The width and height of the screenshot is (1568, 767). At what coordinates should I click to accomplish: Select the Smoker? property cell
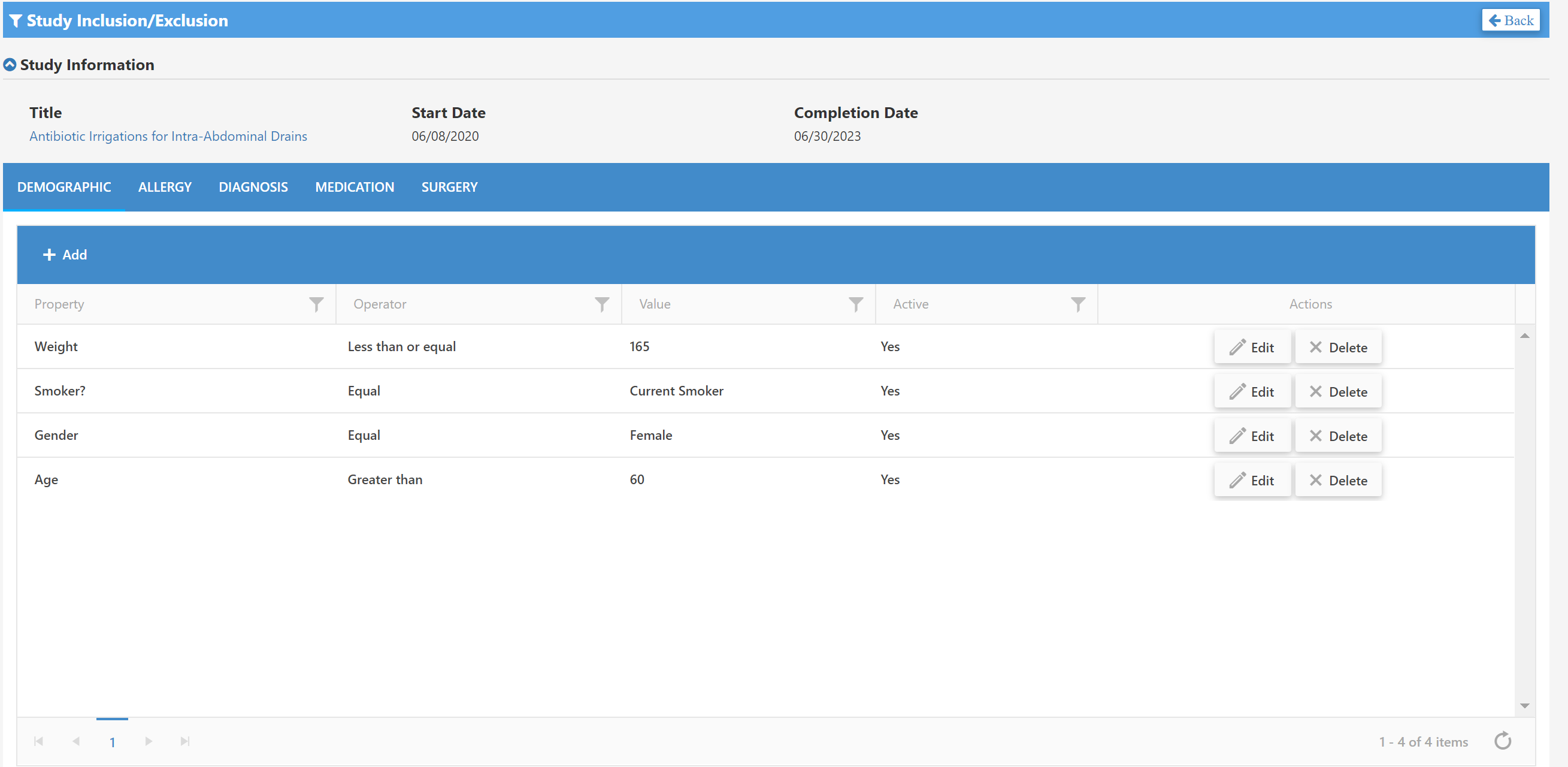coord(176,391)
